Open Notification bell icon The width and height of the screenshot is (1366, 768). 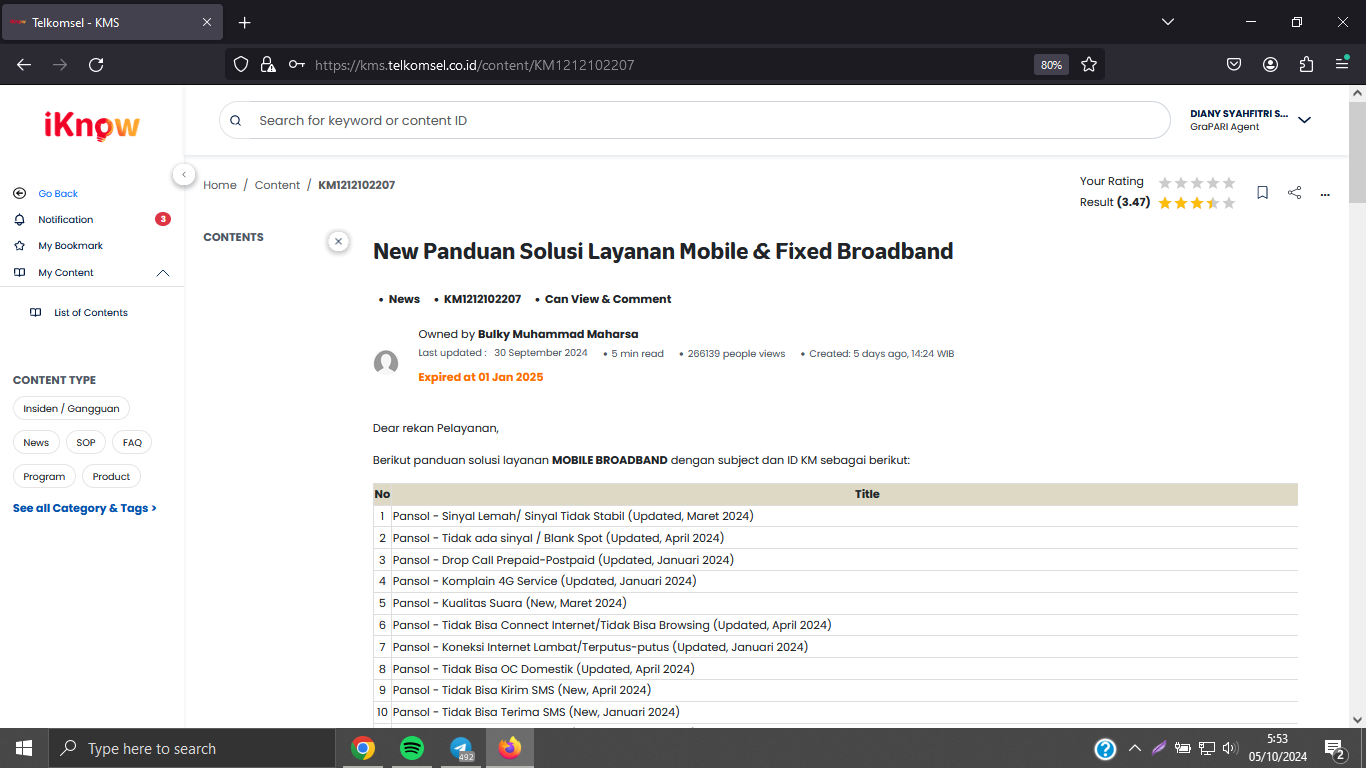(19, 219)
